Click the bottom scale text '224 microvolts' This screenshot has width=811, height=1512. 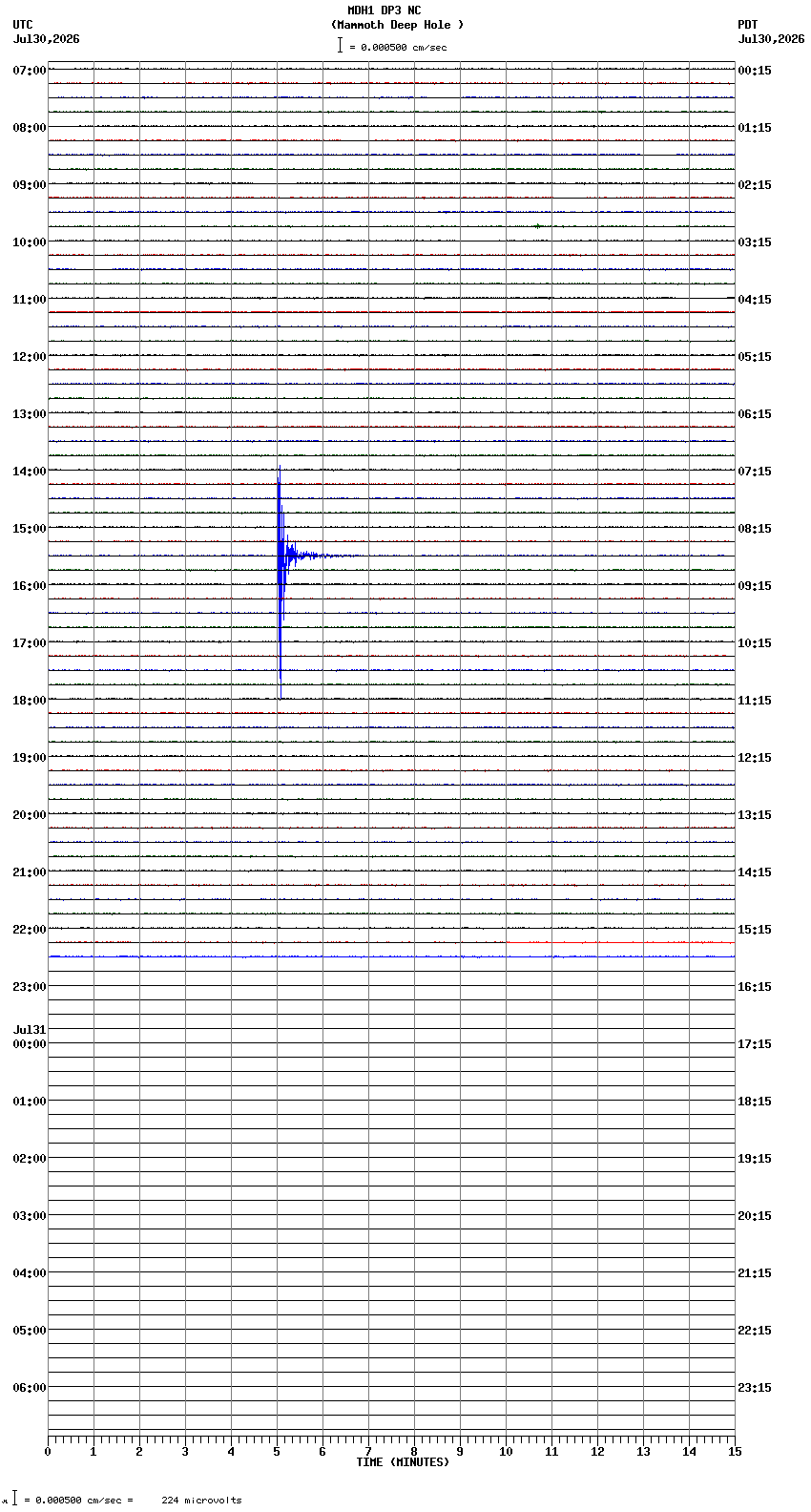coord(202,1501)
